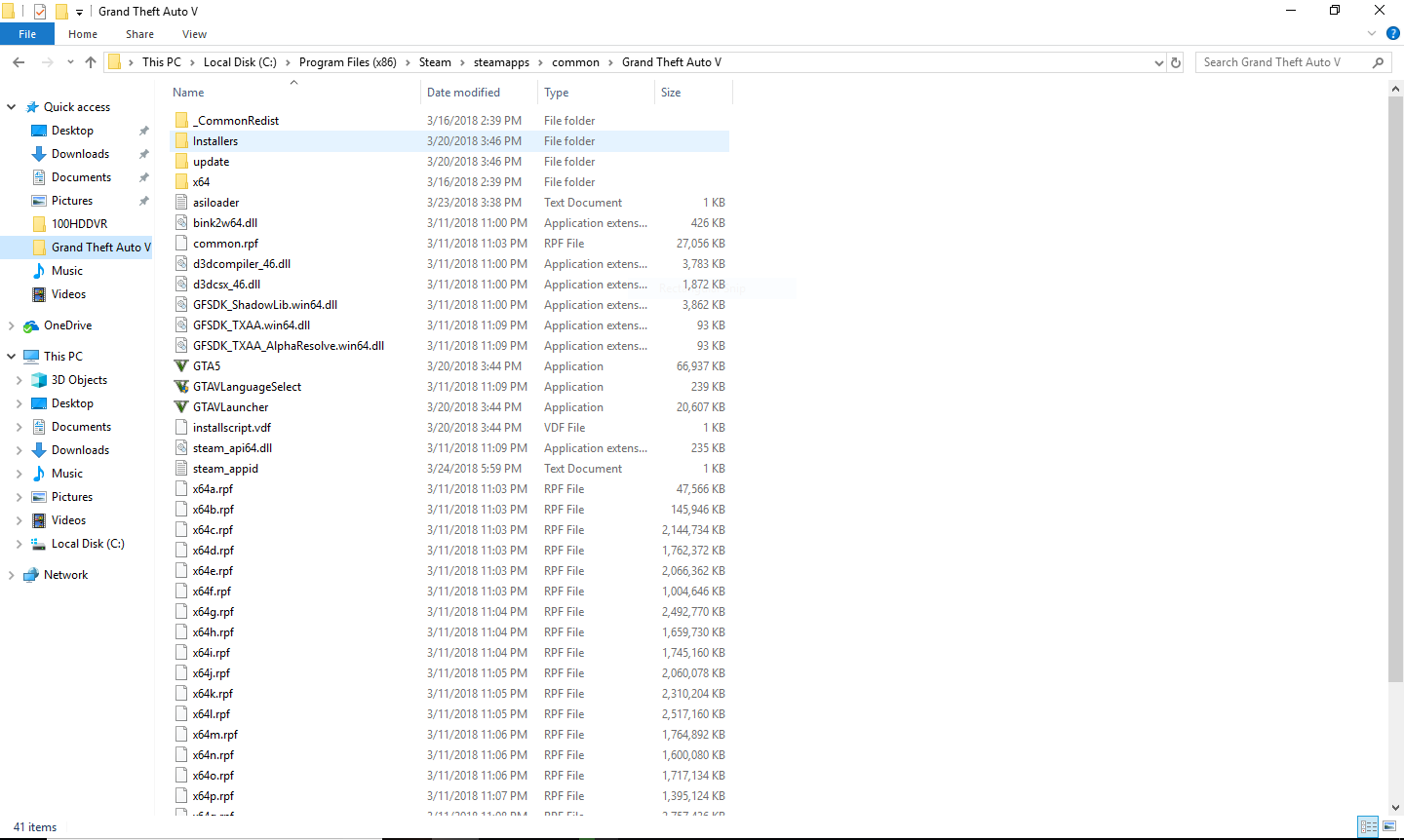Click the Back navigation arrow
The image size is (1404, 840).
[19, 62]
